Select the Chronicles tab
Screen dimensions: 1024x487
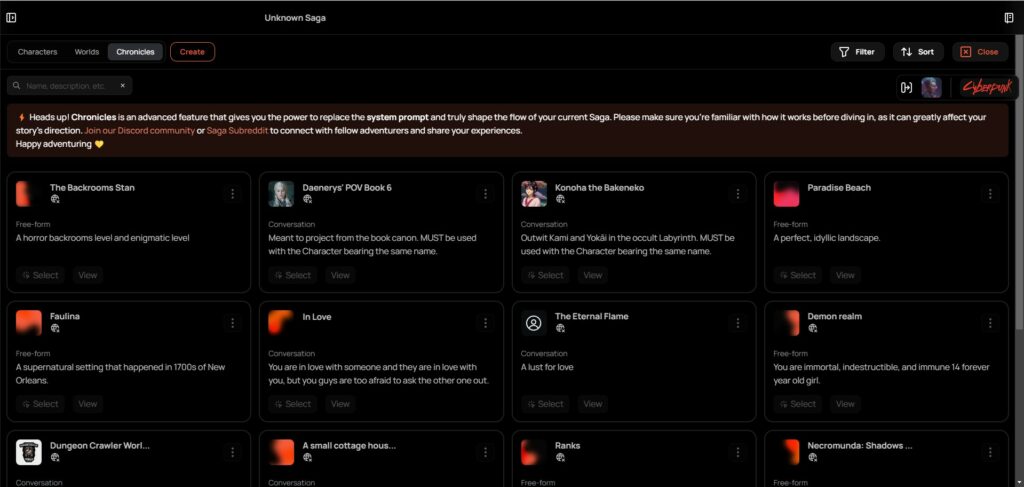click(x=135, y=52)
